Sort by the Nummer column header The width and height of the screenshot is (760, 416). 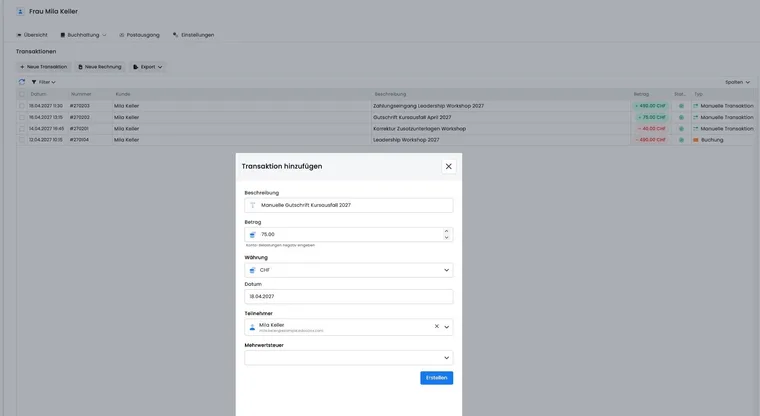pyautogui.click(x=81, y=94)
